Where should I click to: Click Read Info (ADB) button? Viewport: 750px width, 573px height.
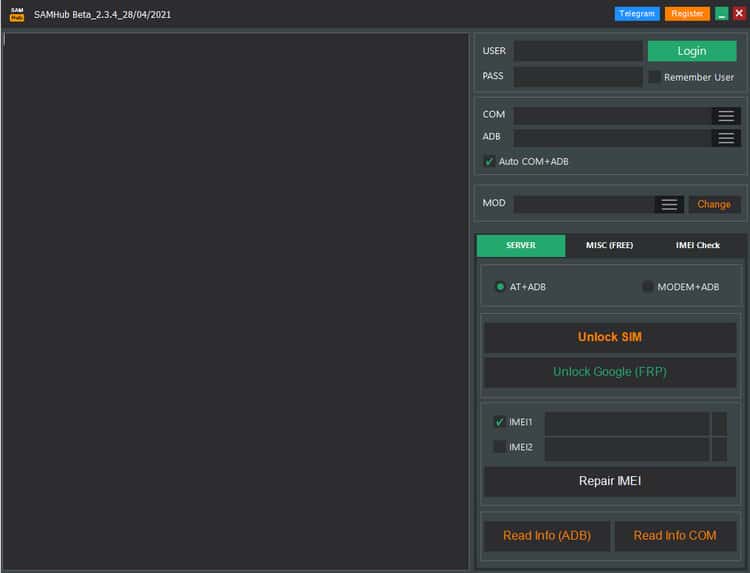pyautogui.click(x=547, y=536)
